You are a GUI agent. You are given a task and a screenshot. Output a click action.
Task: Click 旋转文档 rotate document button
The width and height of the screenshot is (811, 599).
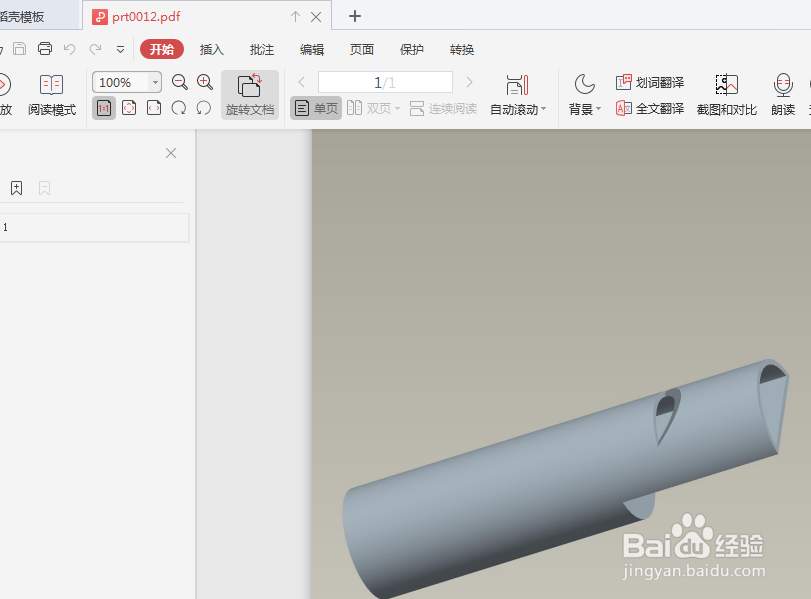(250, 95)
